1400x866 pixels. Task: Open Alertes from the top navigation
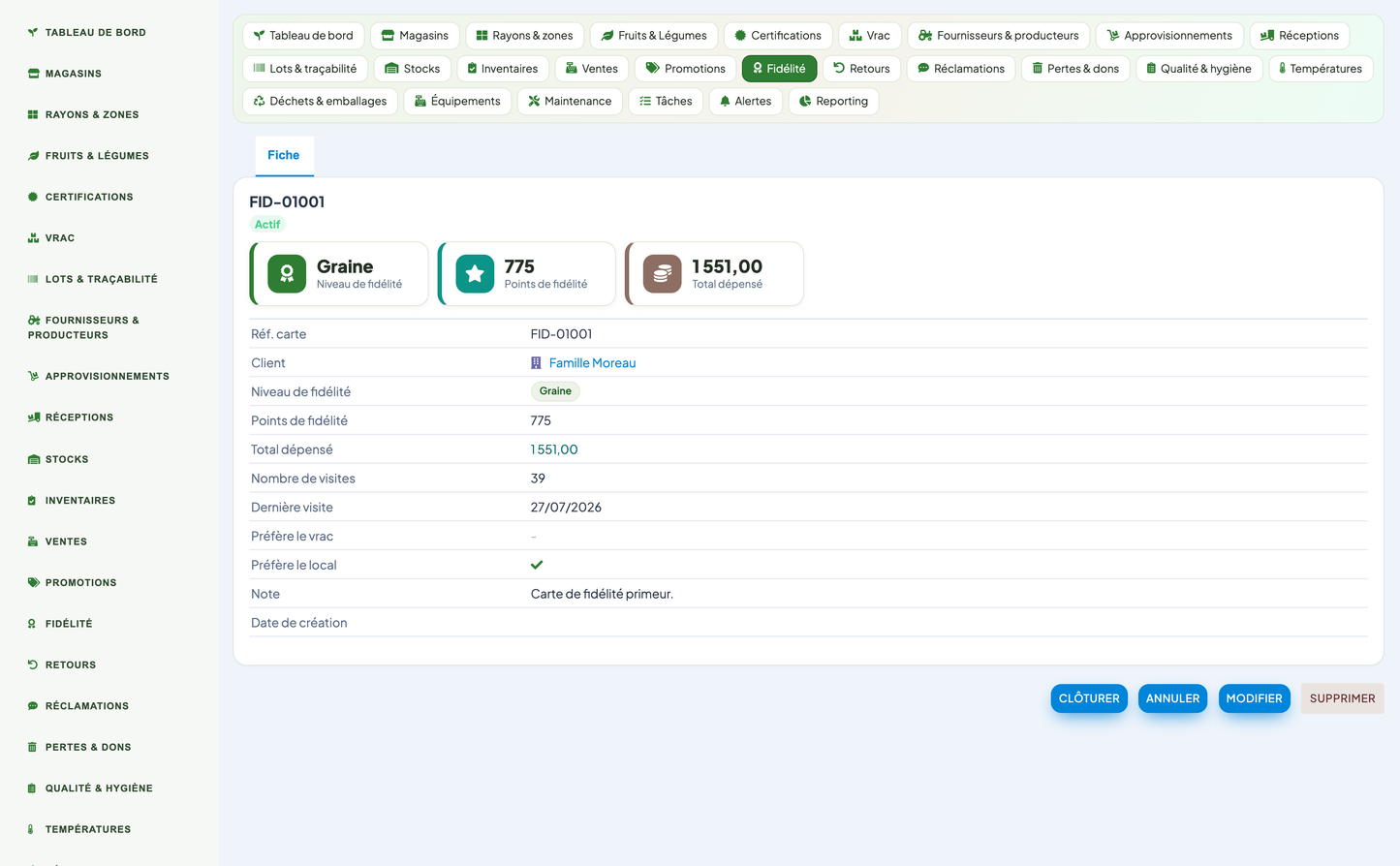(746, 102)
